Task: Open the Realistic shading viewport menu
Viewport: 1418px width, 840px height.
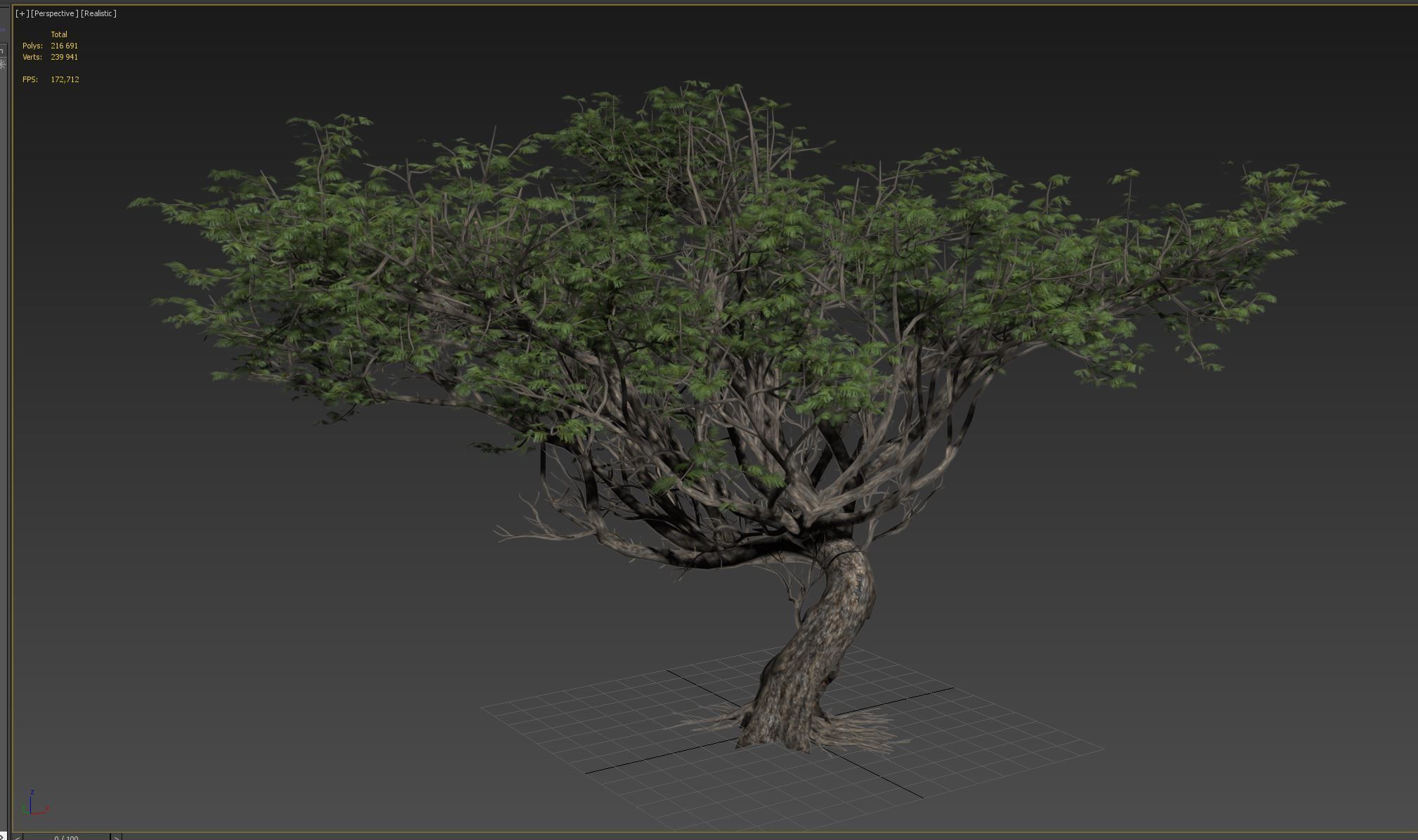Action: 98,13
